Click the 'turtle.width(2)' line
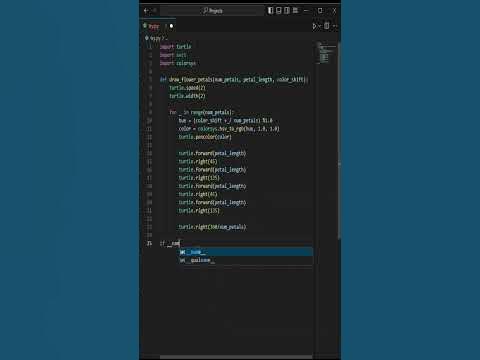The height and width of the screenshot is (360, 480). (x=187, y=96)
